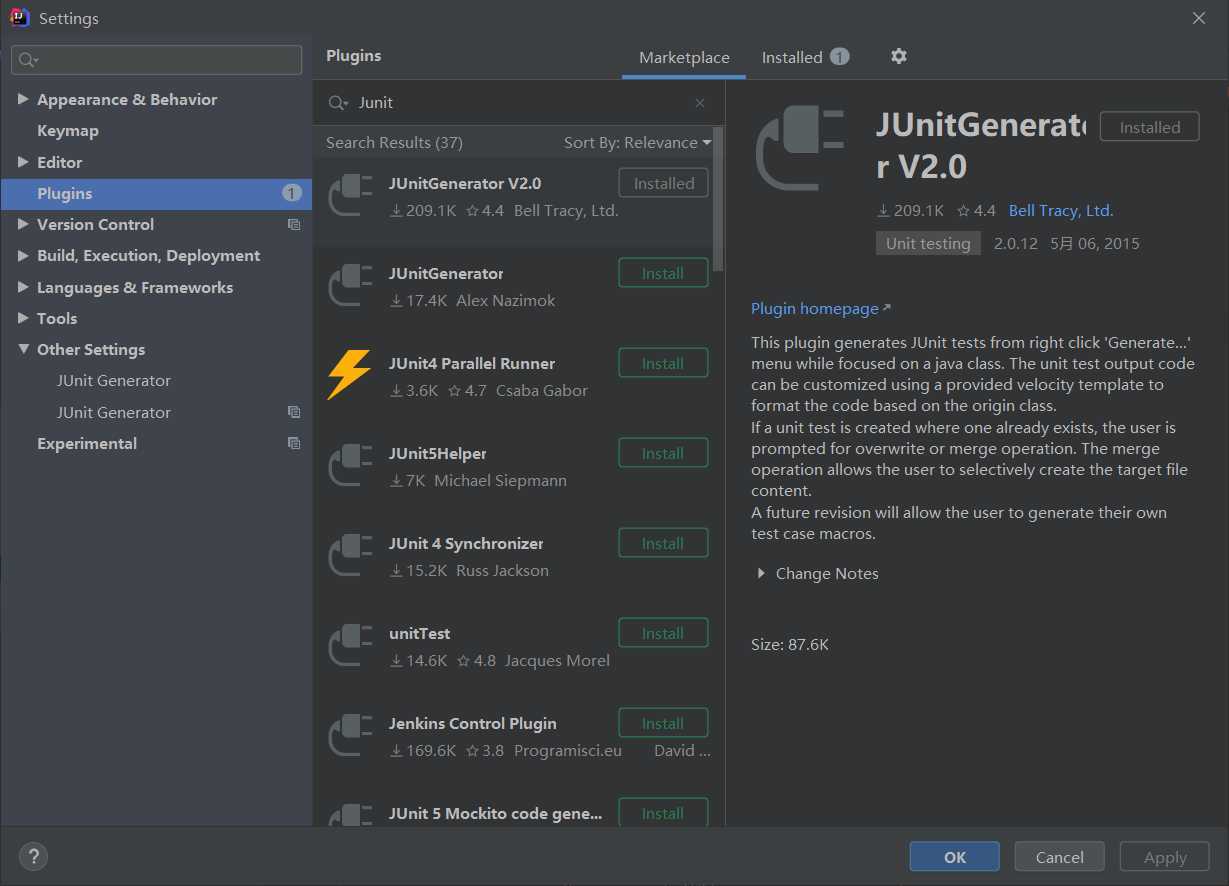Install the JUnit5Helper plugin
The width and height of the screenshot is (1229, 886).
[x=663, y=453]
